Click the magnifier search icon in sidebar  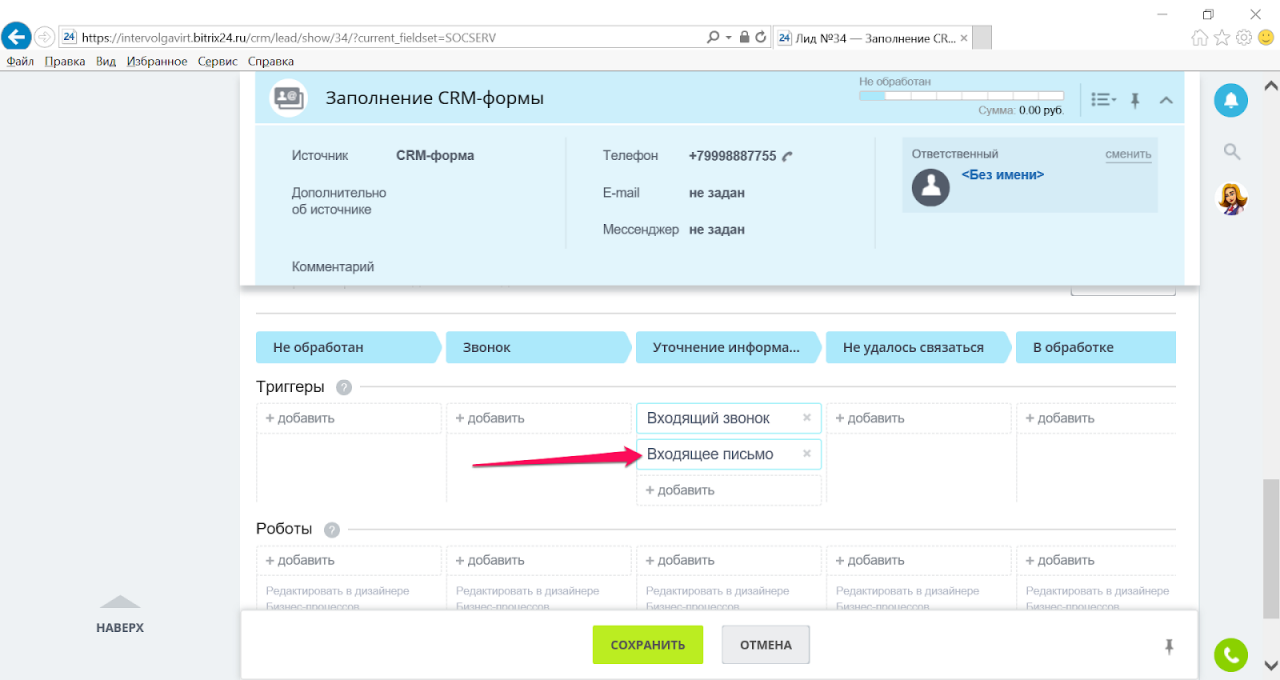[1232, 152]
